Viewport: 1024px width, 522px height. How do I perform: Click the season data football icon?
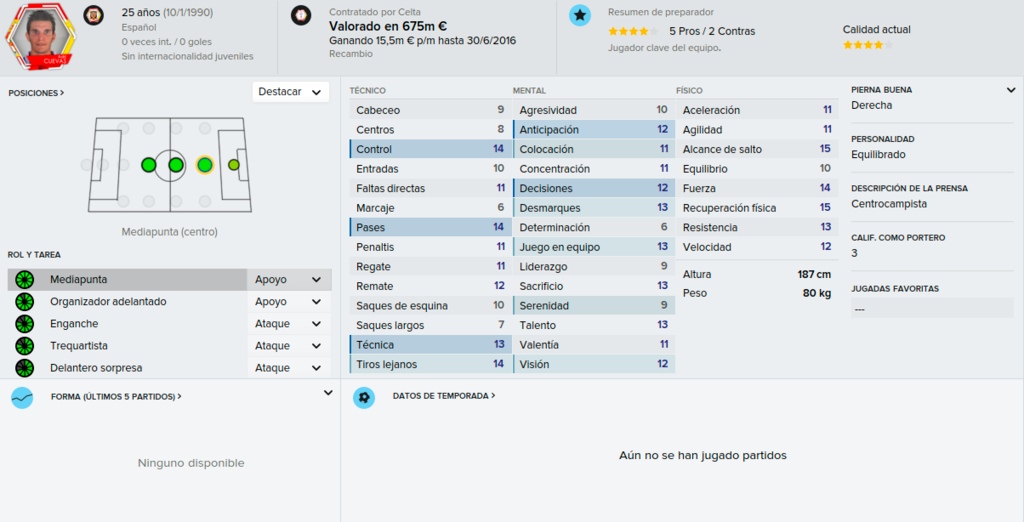[364, 397]
